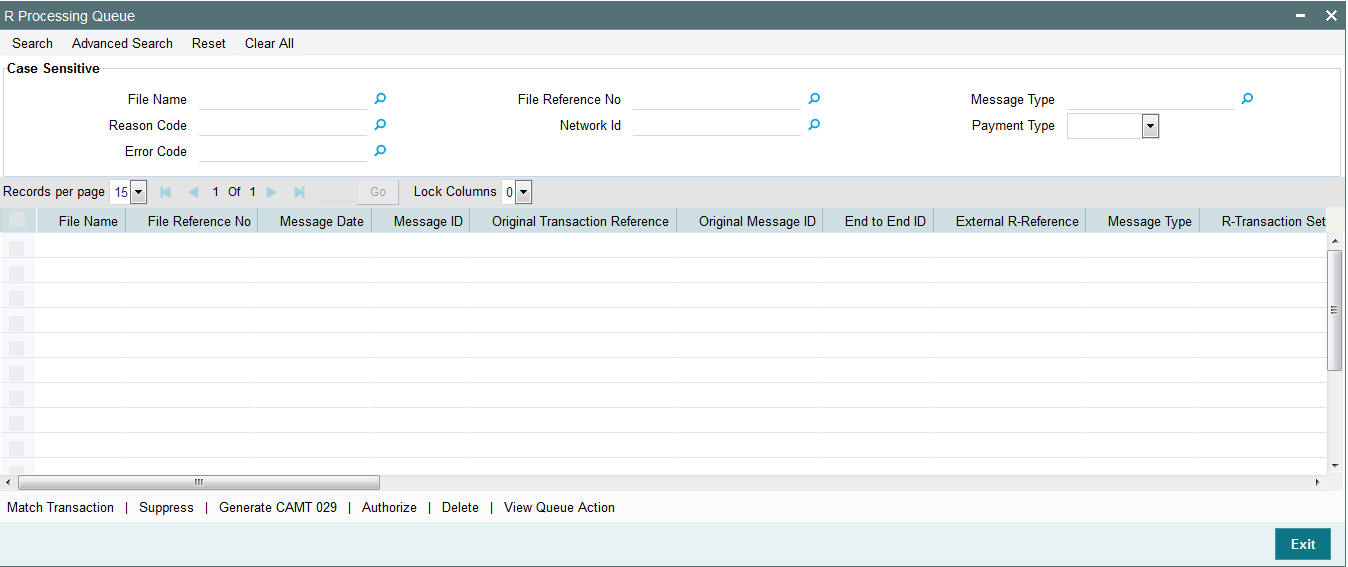Open Advanced Search option
Image resolution: width=1348 pixels, height=567 pixels.
(x=122, y=43)
